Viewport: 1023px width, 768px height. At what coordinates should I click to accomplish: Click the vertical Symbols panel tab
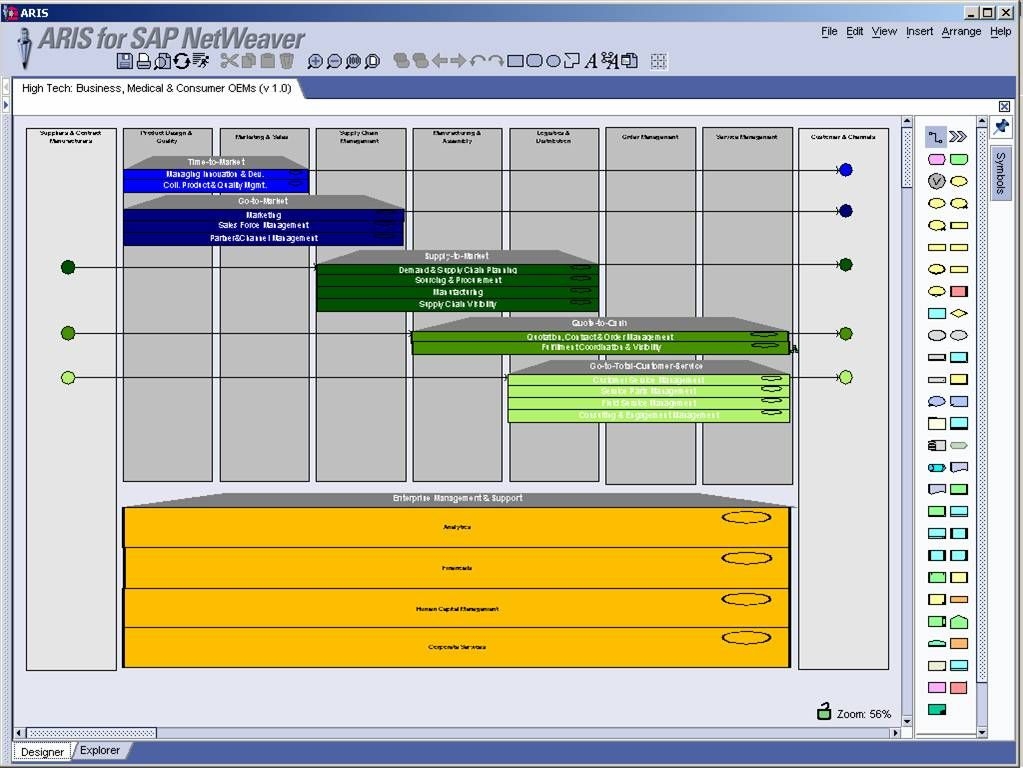(x=1000, y=174)
